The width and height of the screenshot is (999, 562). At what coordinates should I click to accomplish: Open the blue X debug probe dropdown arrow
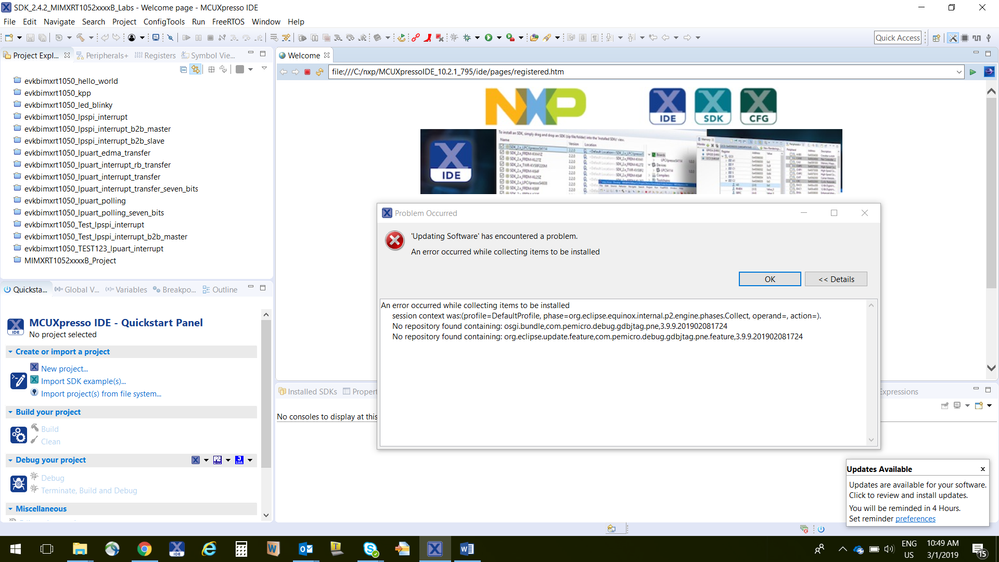(206, 460)
